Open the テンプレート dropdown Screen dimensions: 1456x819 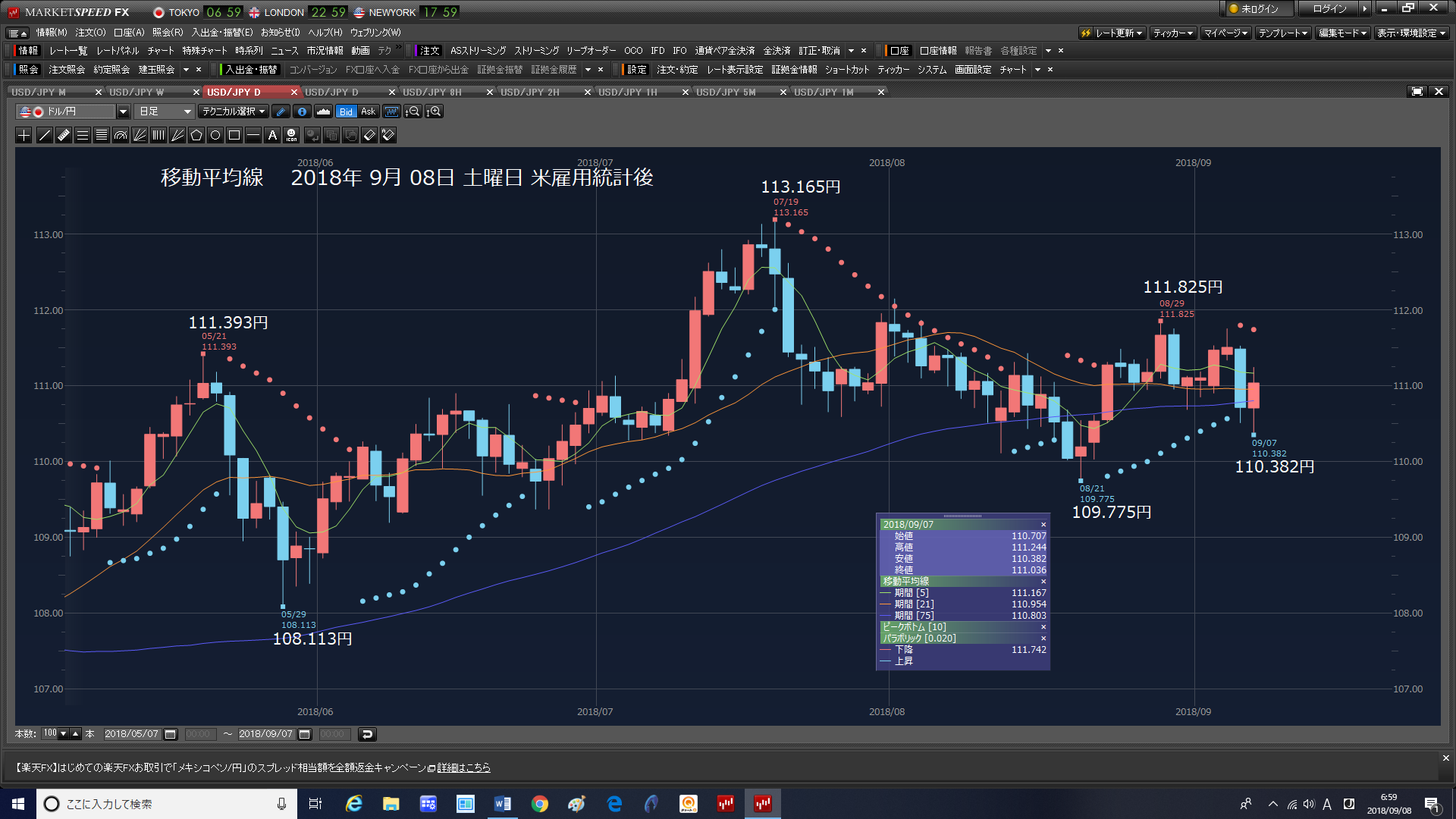point(1283,33)
